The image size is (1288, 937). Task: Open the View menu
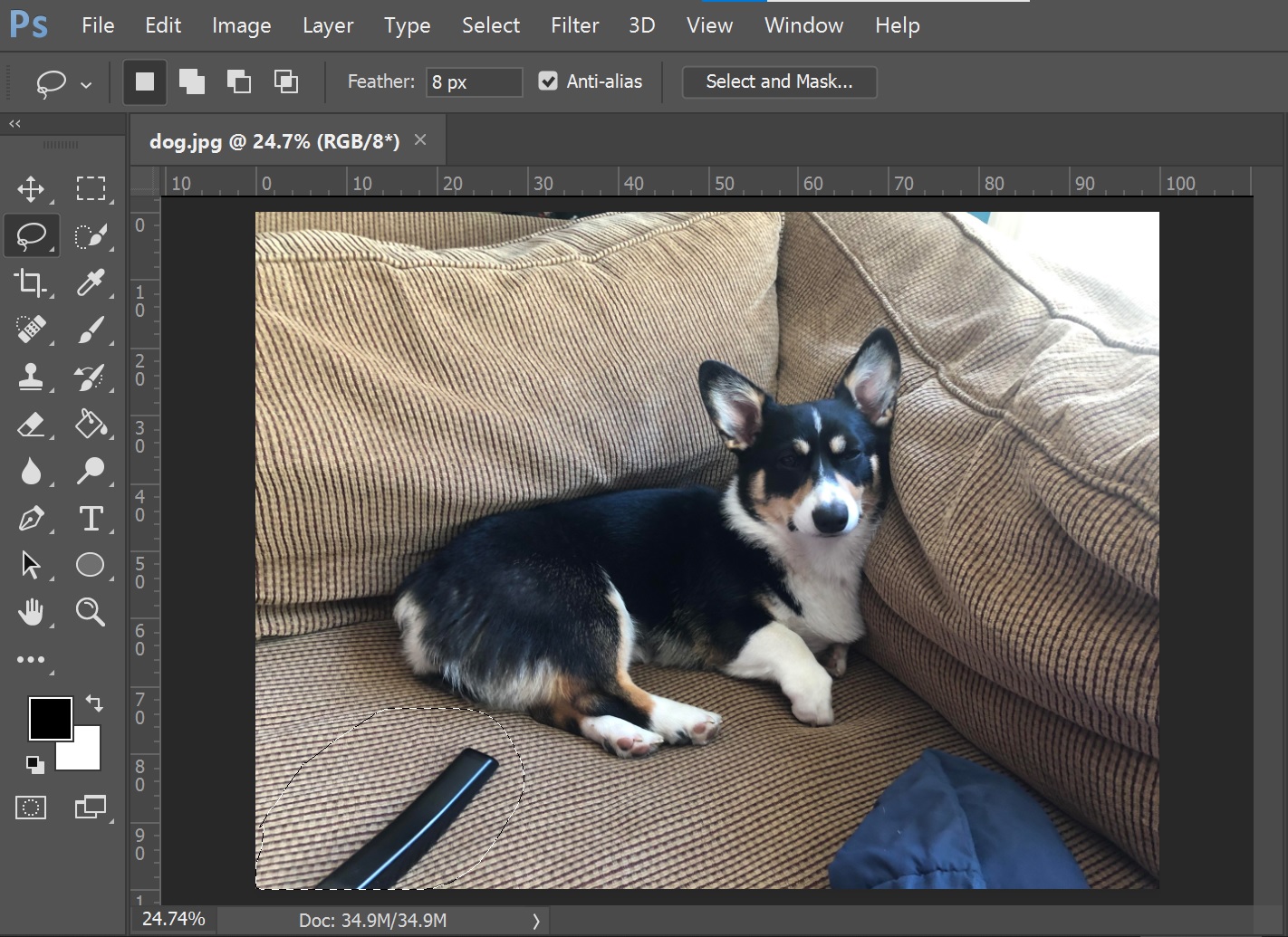(x=709, y=25)
